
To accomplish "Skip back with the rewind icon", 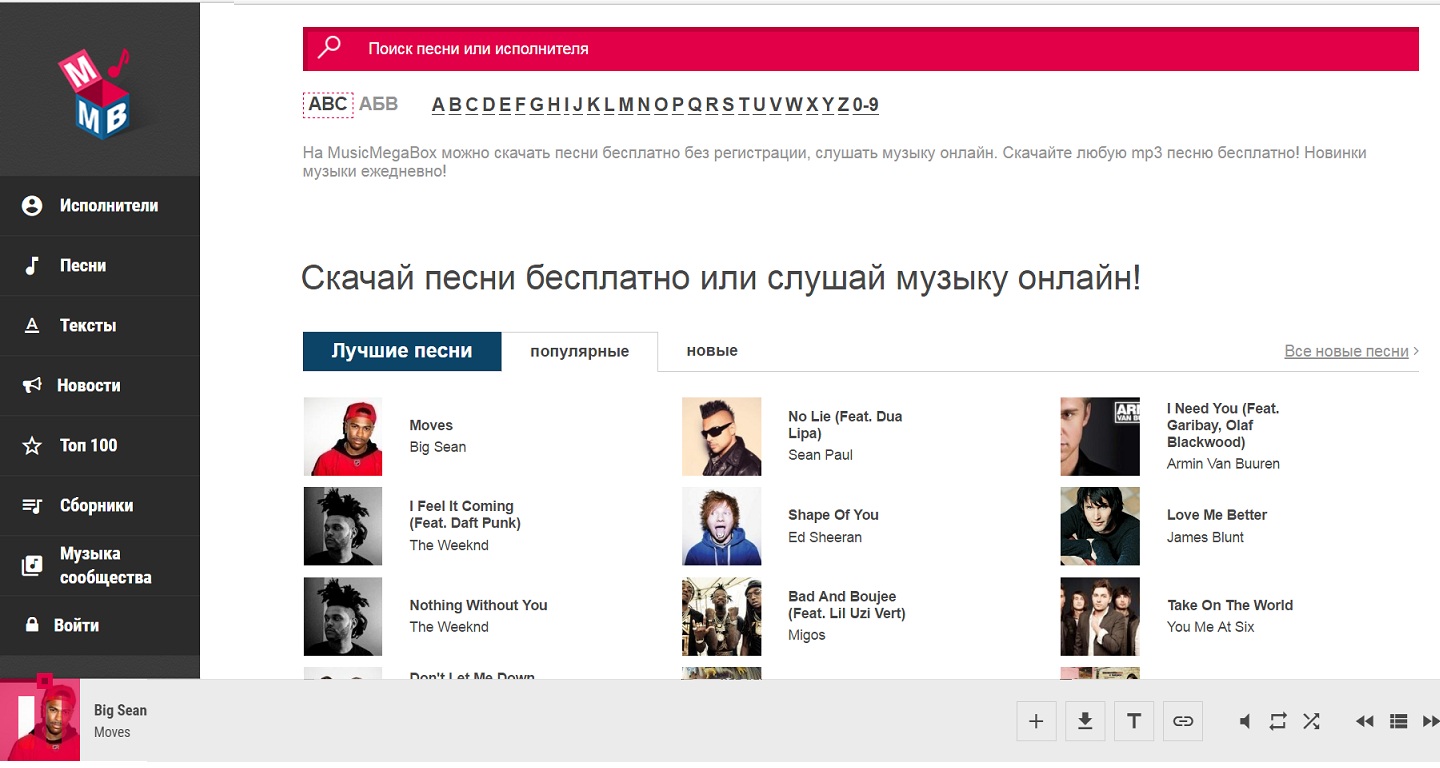I will [x=1364, y=721].
